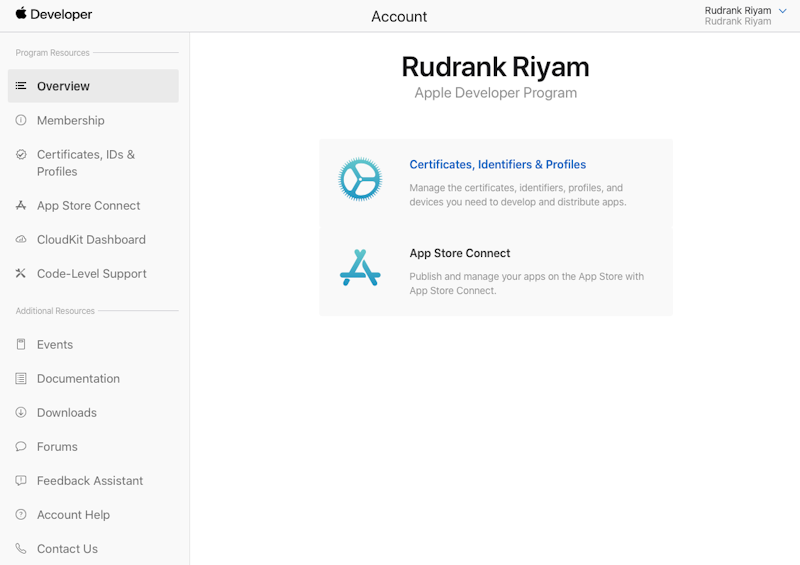Click the Account title in header
The height and width of the screenshot is (565, 800).
[x=399, y=16]
